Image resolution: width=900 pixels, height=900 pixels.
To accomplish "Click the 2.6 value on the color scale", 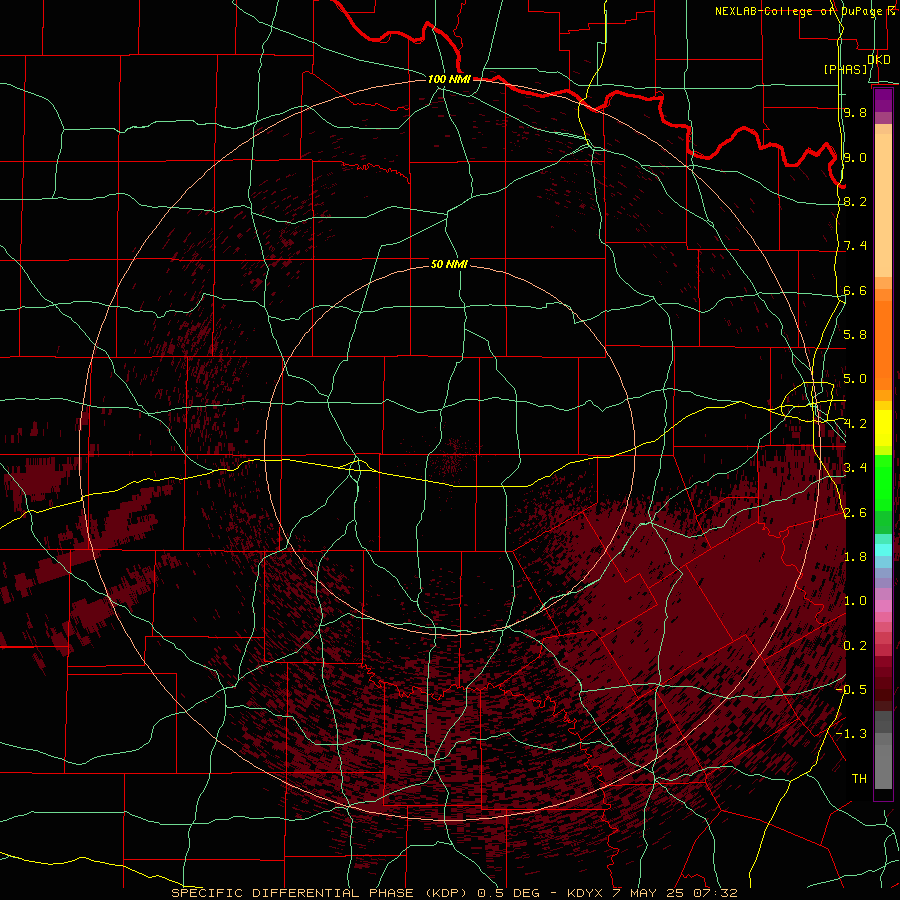I will 855,512.
